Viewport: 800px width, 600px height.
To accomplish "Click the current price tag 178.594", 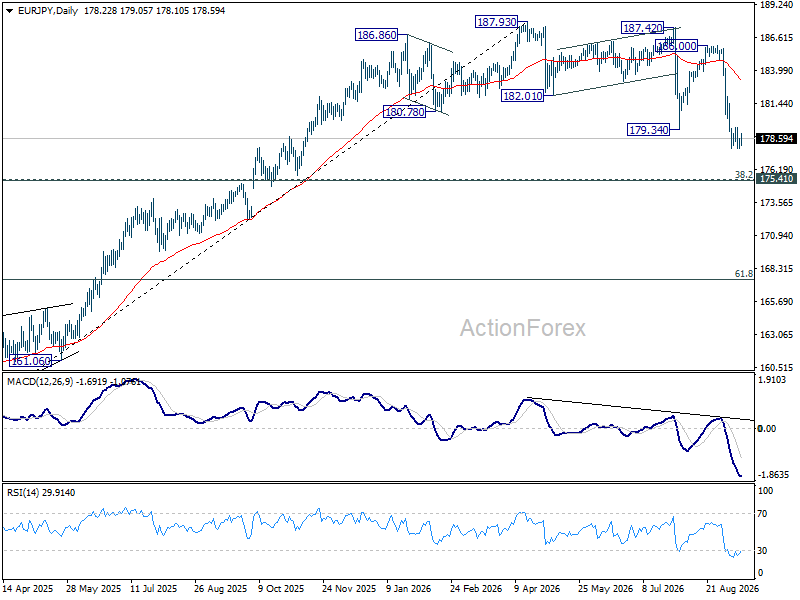I will pyautogui.click(x=777, y=139).
